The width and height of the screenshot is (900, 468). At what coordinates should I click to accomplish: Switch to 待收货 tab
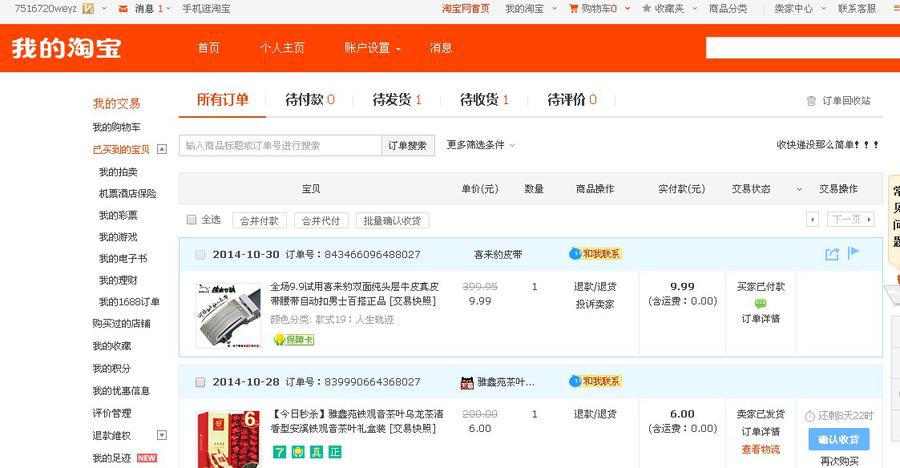point(484,100)
